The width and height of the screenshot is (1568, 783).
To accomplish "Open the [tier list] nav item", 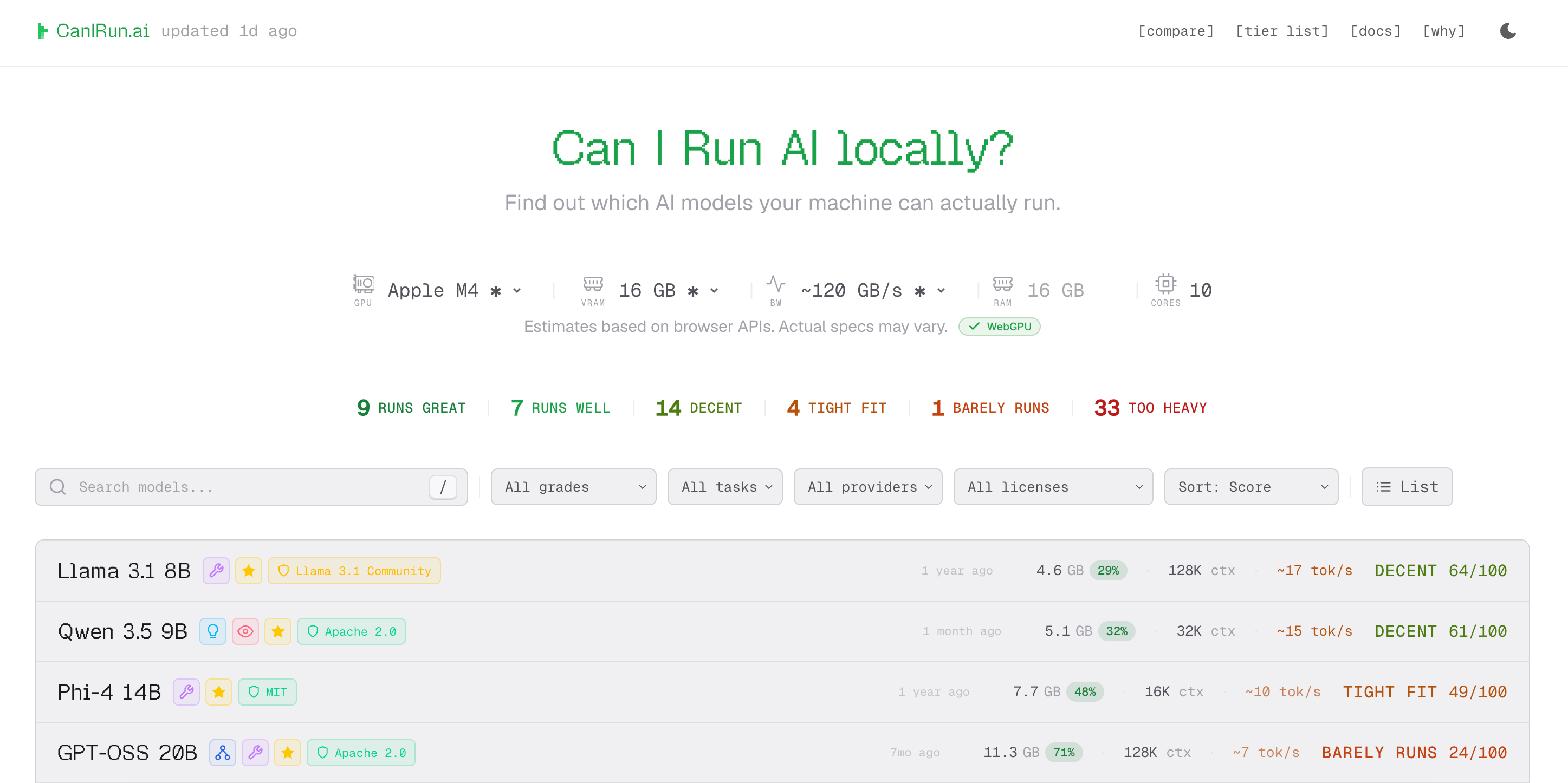I will (x=1282, y=31).
